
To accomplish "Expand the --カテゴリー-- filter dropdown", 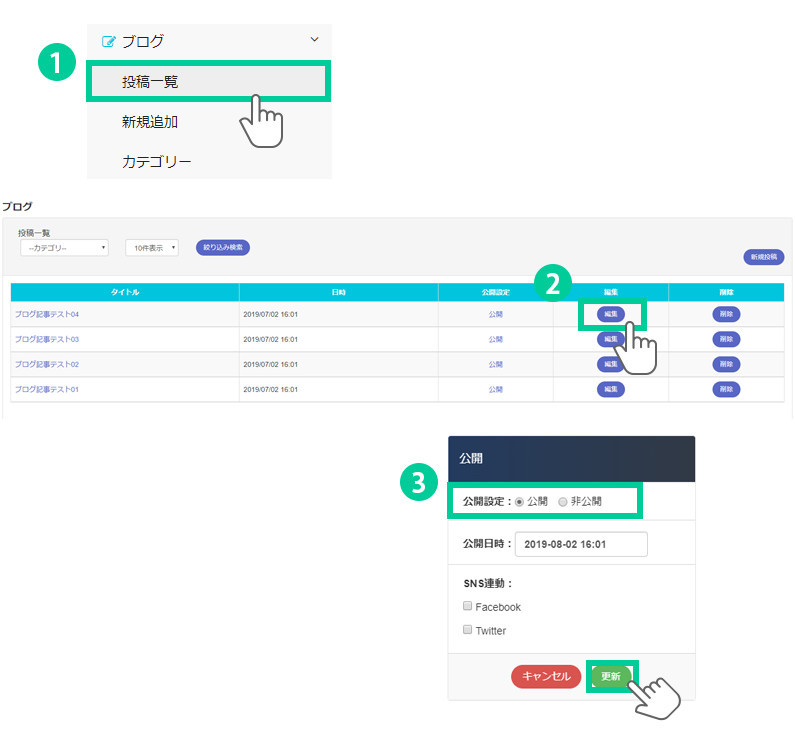I will [x=64, y=247].
